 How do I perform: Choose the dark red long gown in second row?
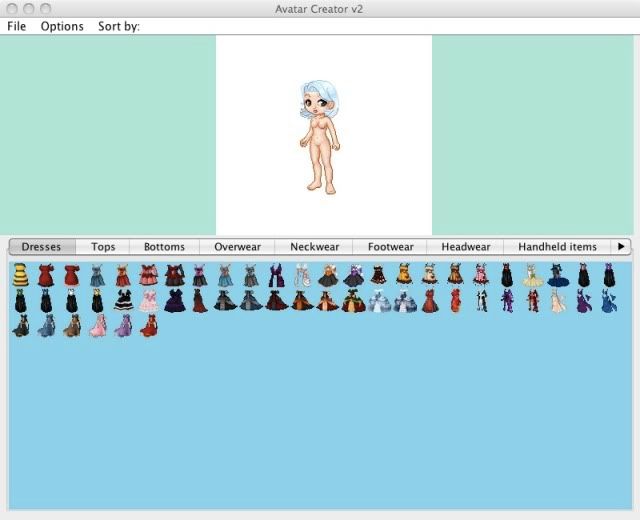pyautogui.click(x=200, y=301)
